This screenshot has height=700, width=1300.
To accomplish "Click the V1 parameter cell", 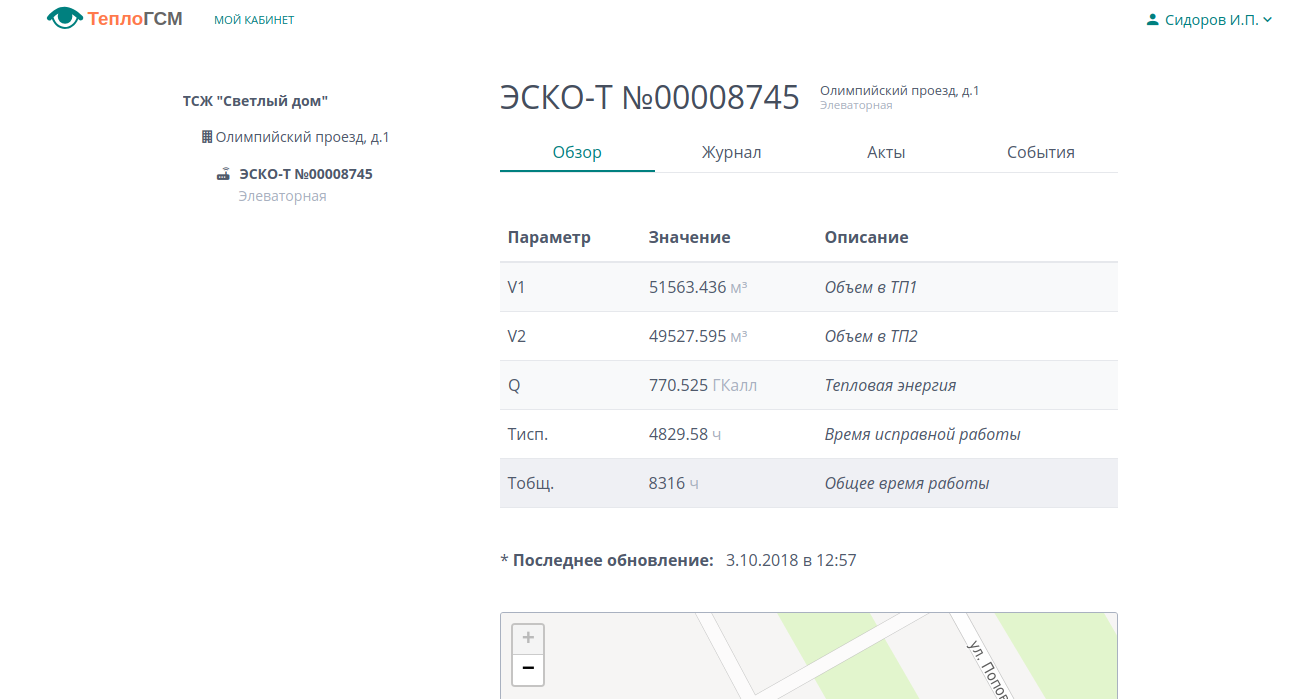I will click(516, 288).
